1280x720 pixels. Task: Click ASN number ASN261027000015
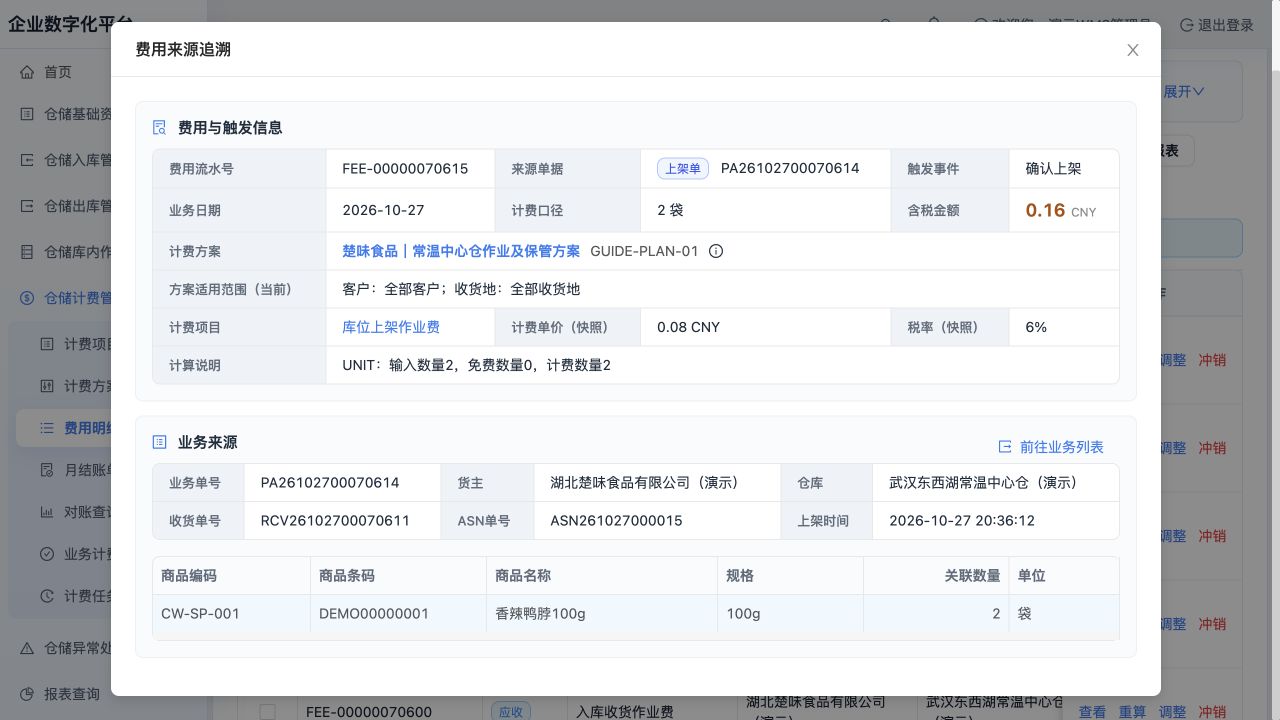616,521
